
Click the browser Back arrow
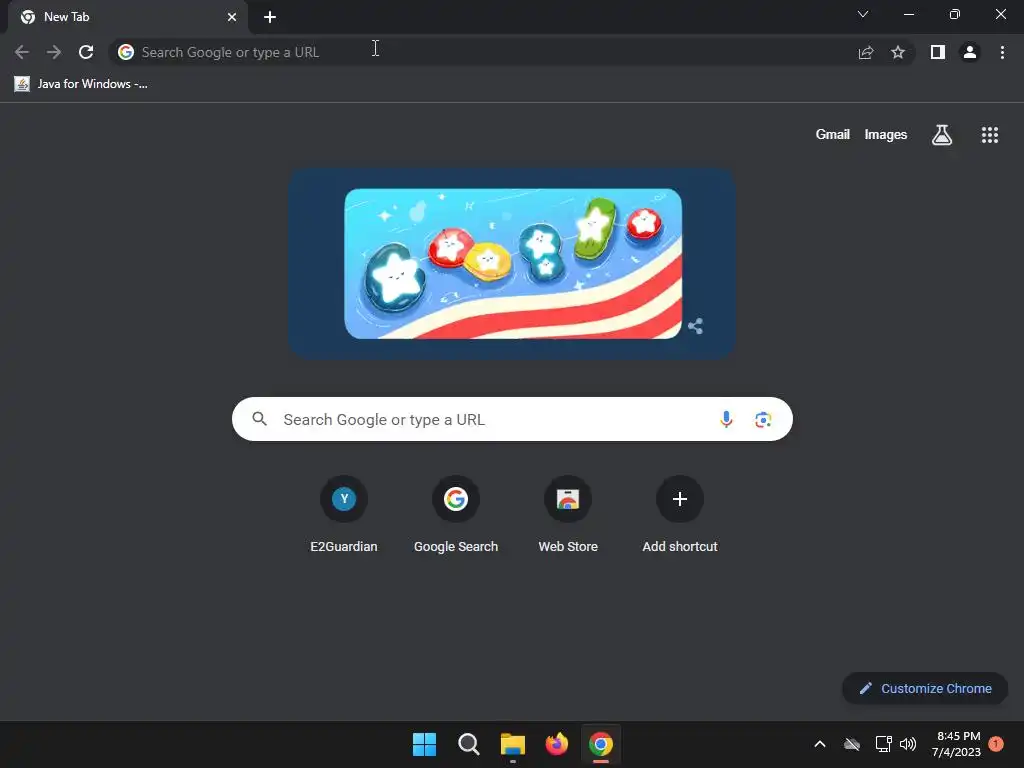[22, 52]
